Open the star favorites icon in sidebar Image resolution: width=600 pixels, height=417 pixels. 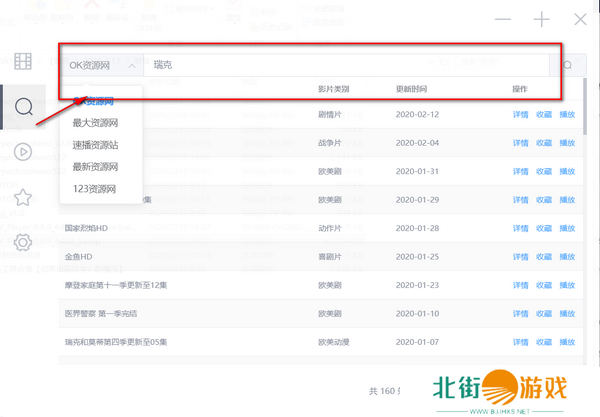22,197
